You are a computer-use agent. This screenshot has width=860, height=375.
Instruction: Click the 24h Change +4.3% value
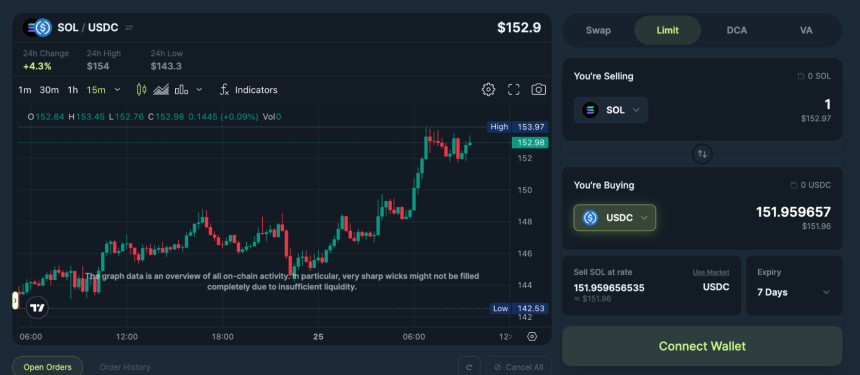37,66
